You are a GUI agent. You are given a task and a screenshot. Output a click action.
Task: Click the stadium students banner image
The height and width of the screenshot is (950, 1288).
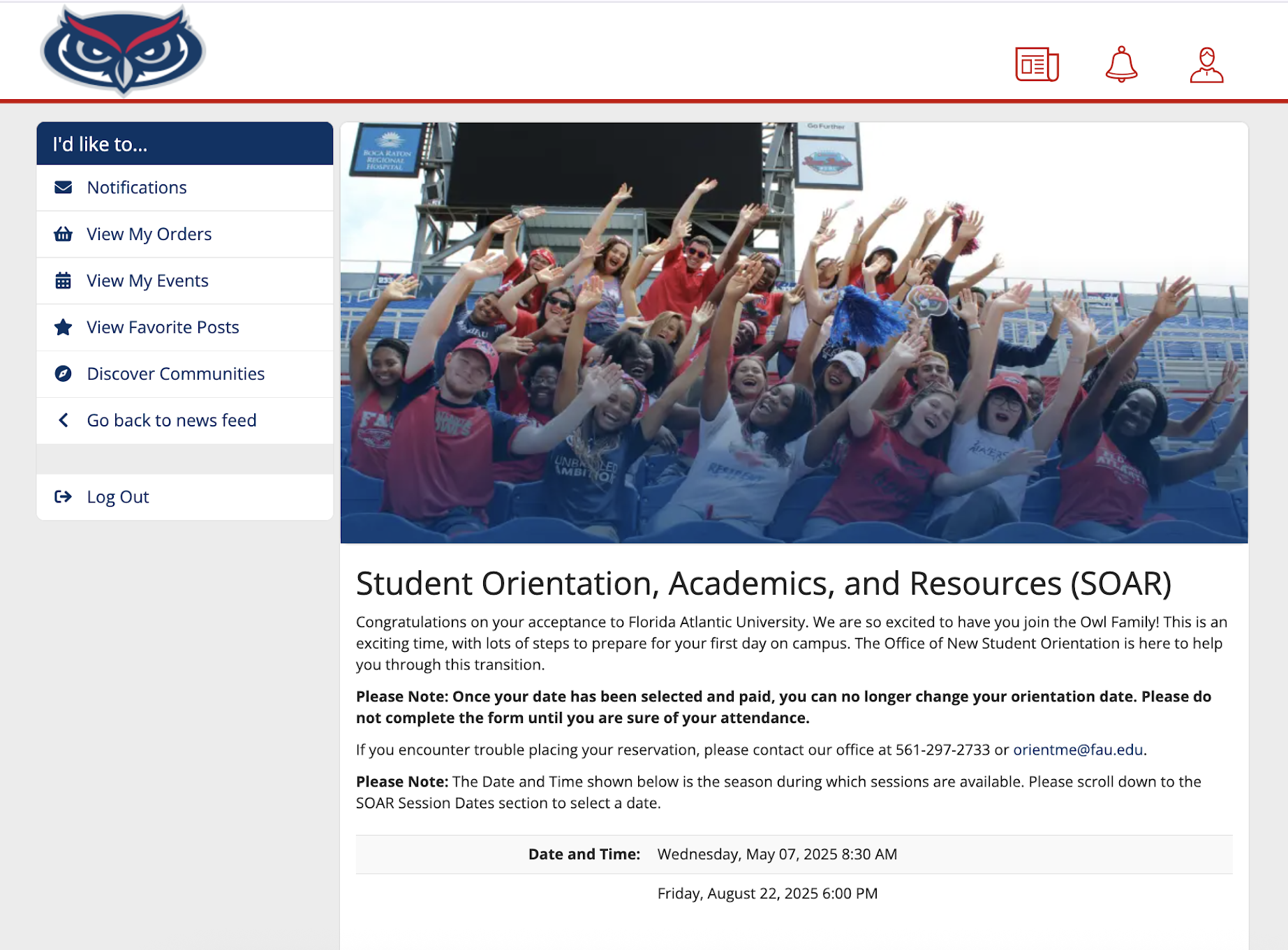[794, 333]
